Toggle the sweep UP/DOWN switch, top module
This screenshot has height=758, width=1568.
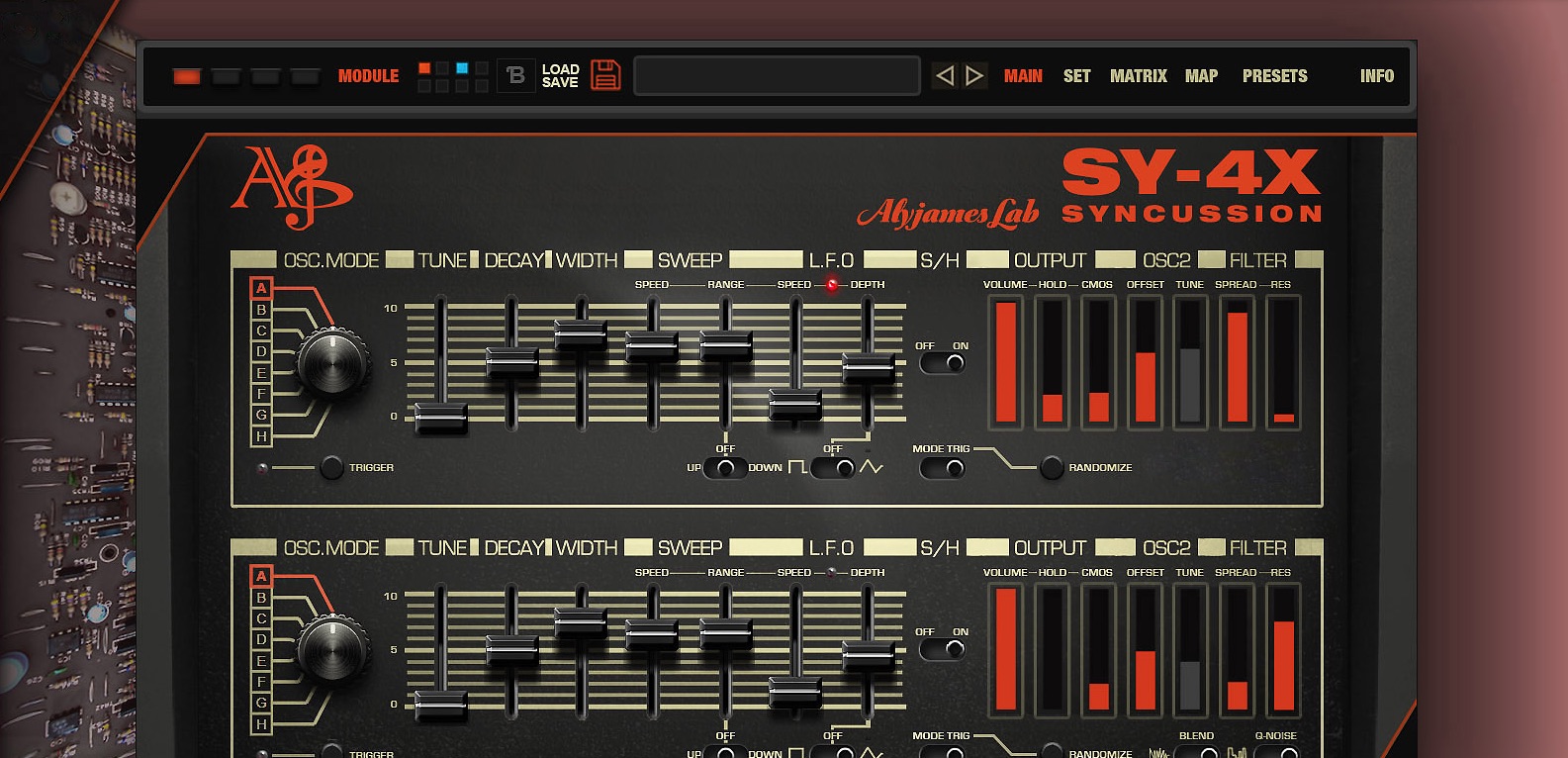pos(725,467)
